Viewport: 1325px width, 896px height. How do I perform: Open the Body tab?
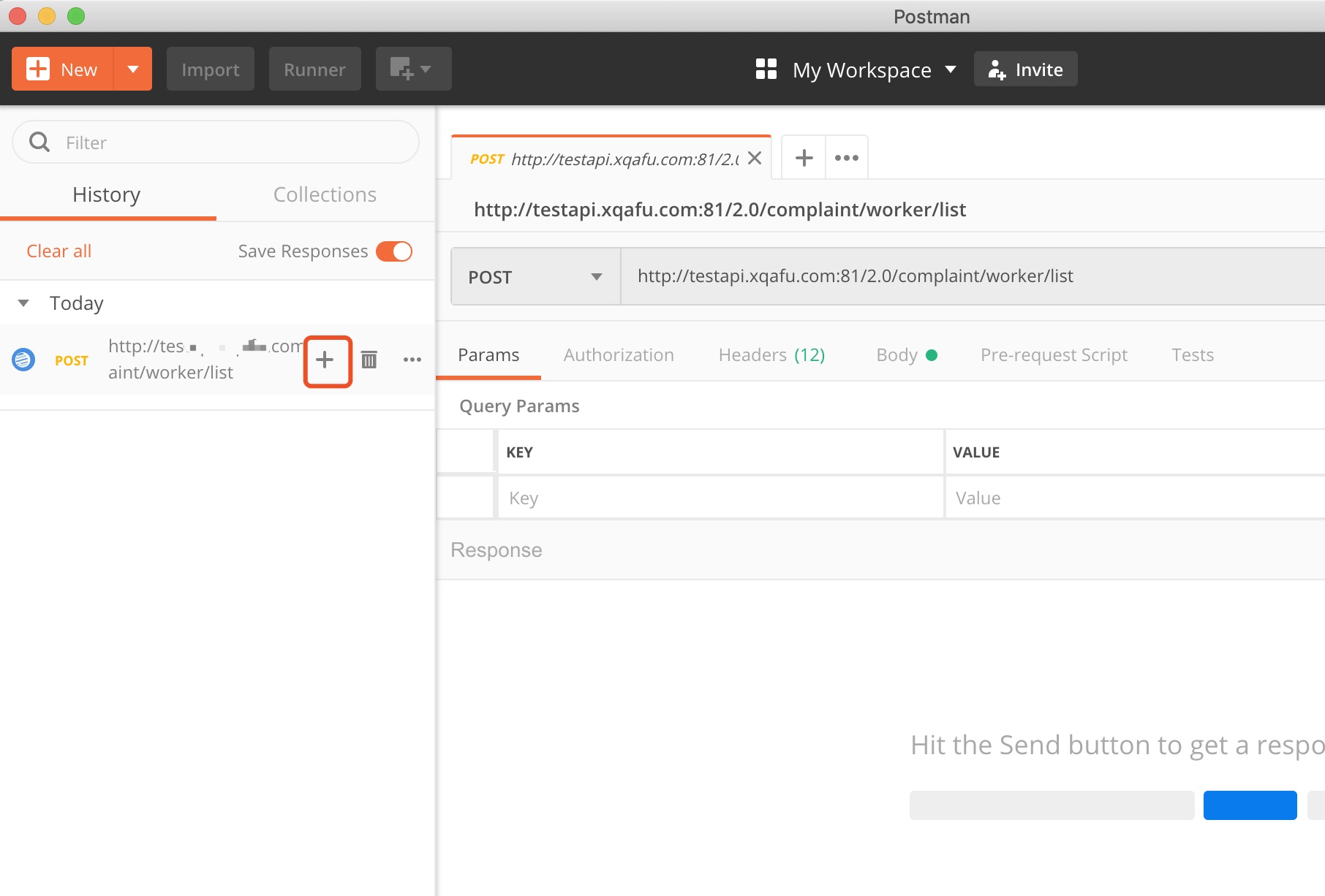click(907, 355)
